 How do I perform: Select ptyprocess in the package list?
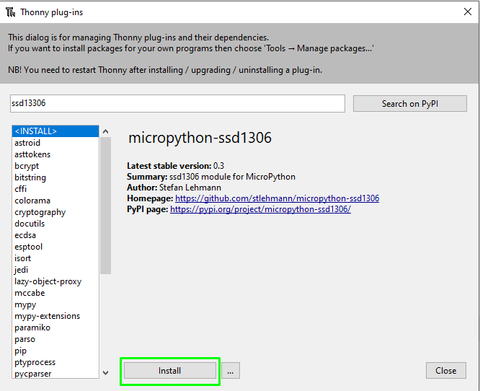click(x=55, y=362)
